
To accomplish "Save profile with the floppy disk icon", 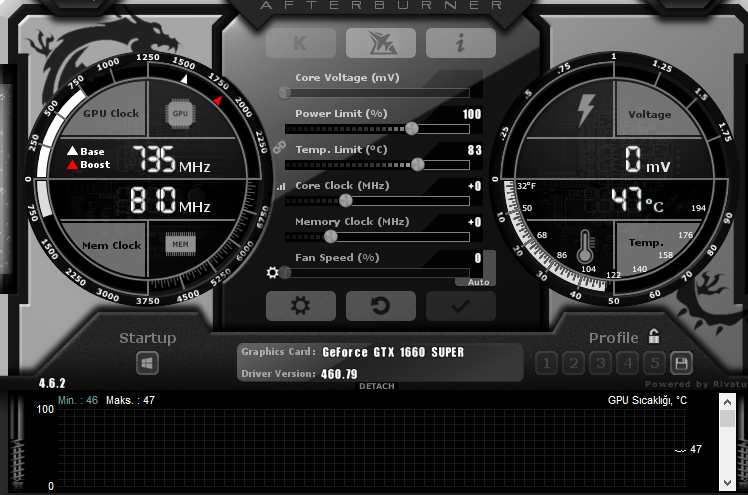I will [x=681, y=363].
